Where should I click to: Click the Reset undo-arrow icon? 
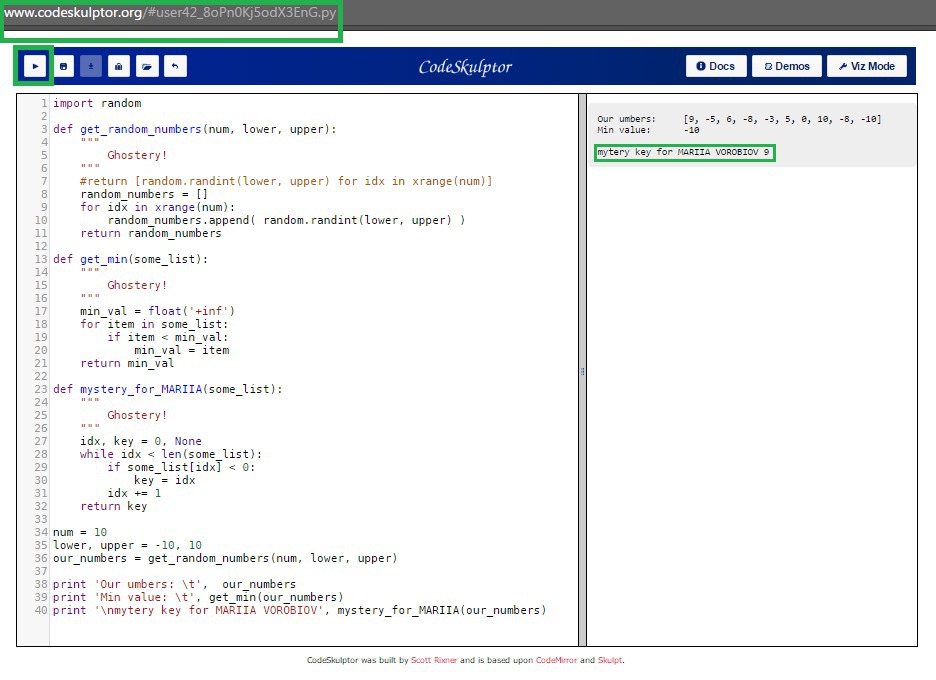point(175,66)
